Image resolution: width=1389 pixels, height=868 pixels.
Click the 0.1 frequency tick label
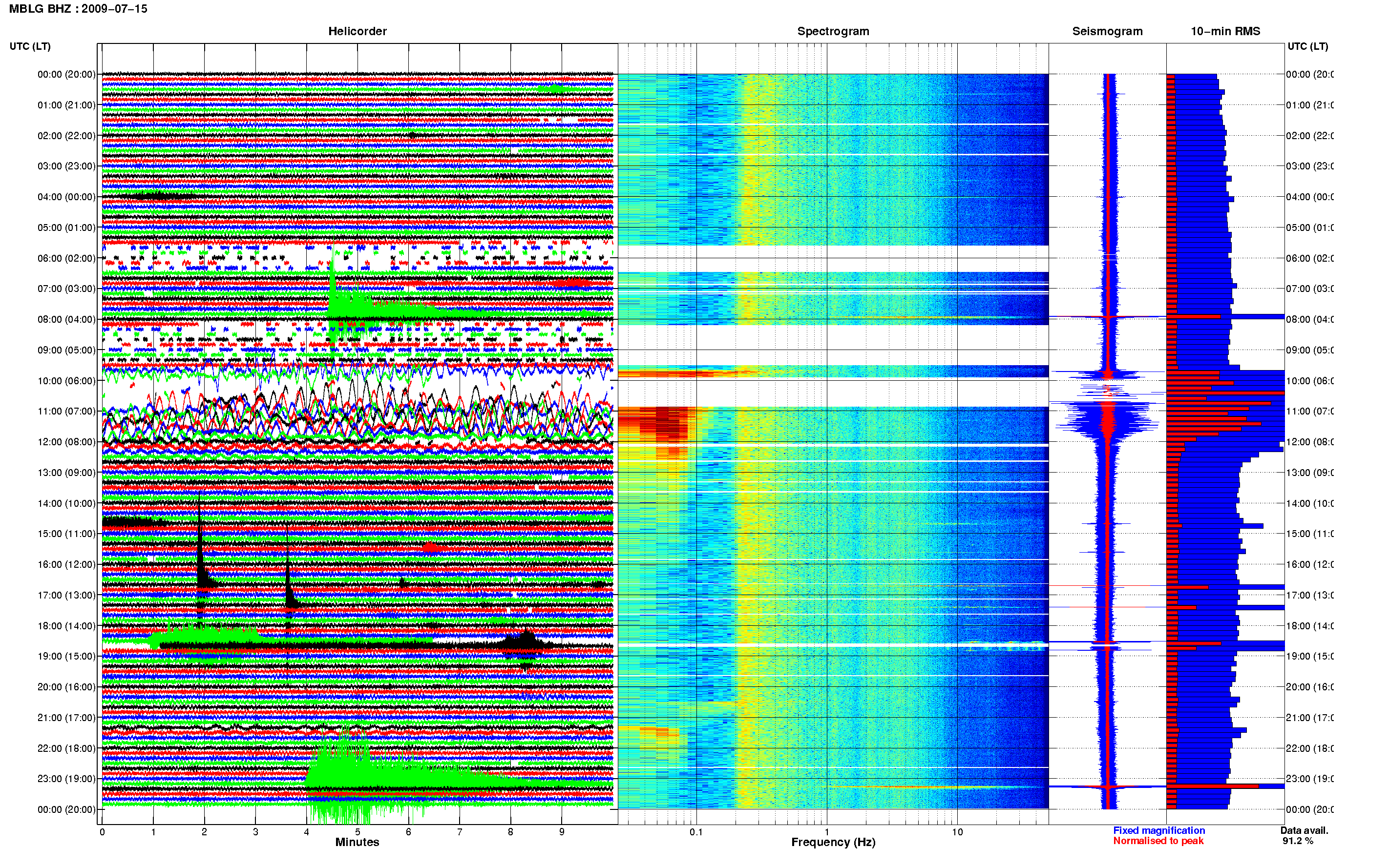point(696,832)
